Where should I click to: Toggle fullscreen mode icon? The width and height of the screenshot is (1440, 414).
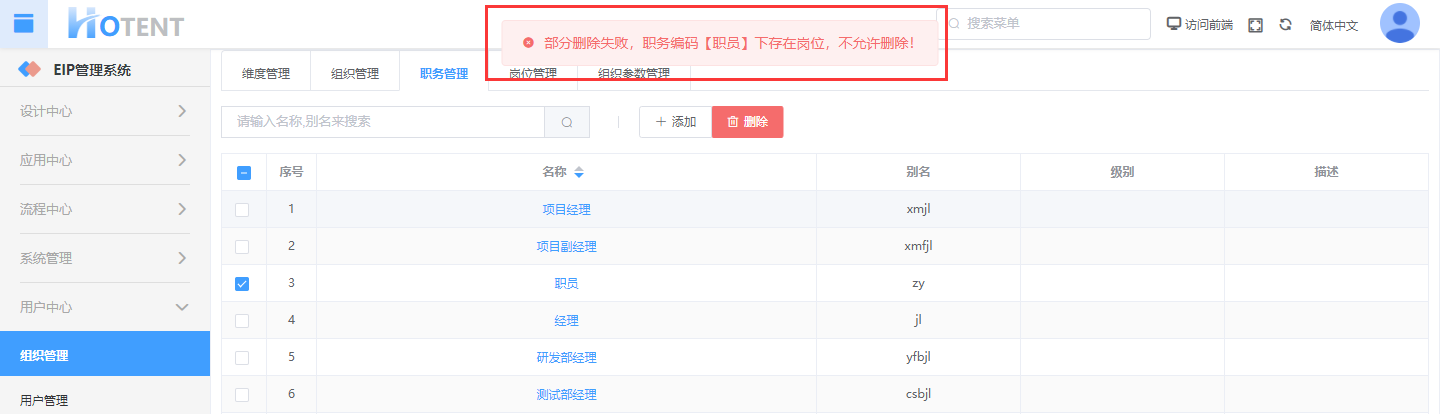pos(1256,24)
